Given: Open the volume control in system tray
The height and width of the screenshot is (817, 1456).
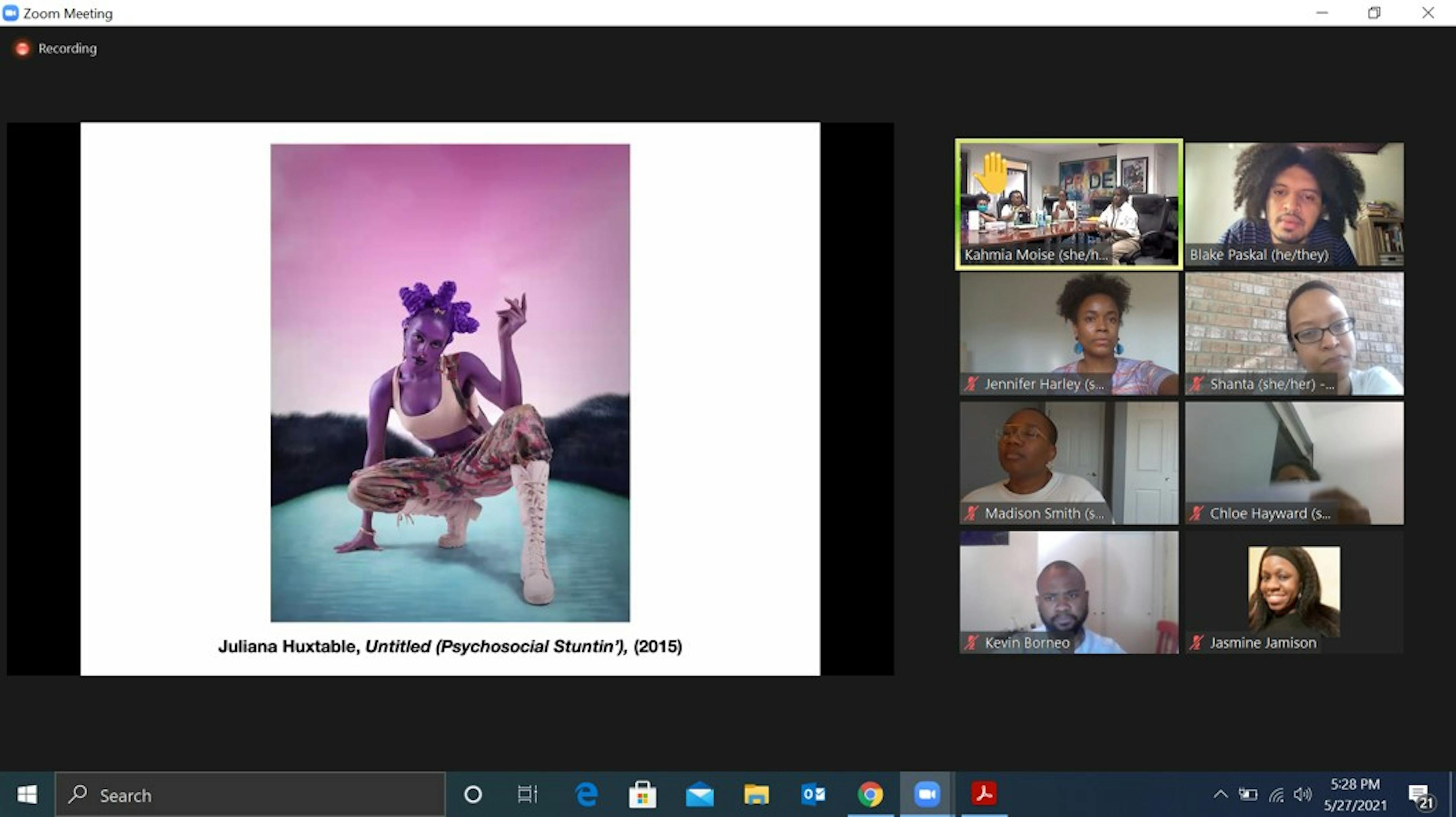Looking at the screenshot, I should [x=1302, y=794].
